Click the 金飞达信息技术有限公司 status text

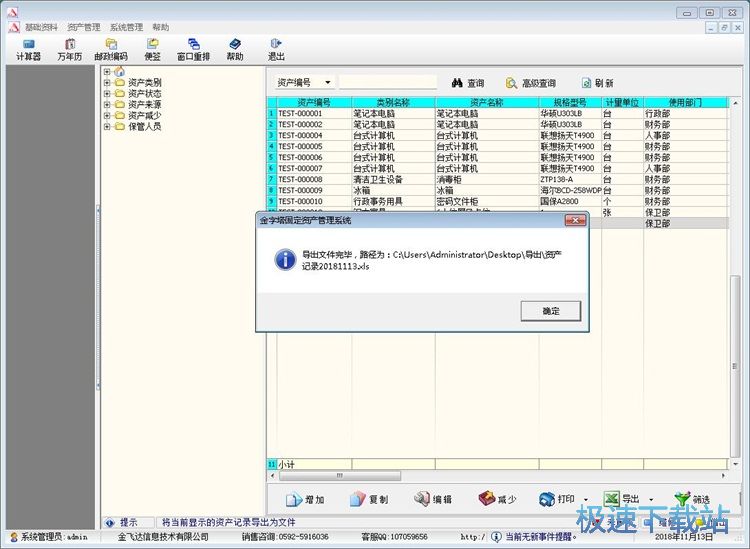[163, 537]
